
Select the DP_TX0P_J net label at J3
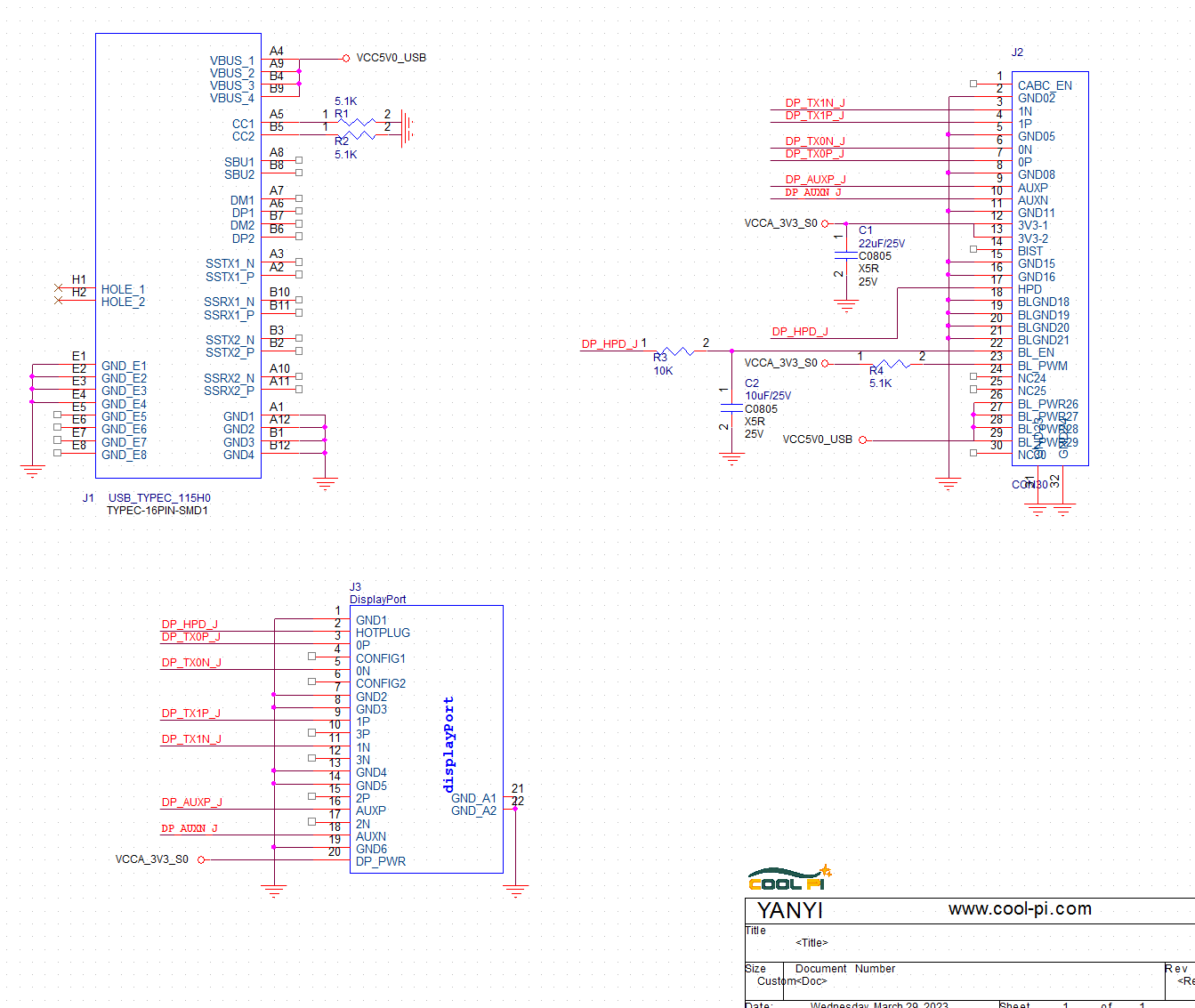191,637
